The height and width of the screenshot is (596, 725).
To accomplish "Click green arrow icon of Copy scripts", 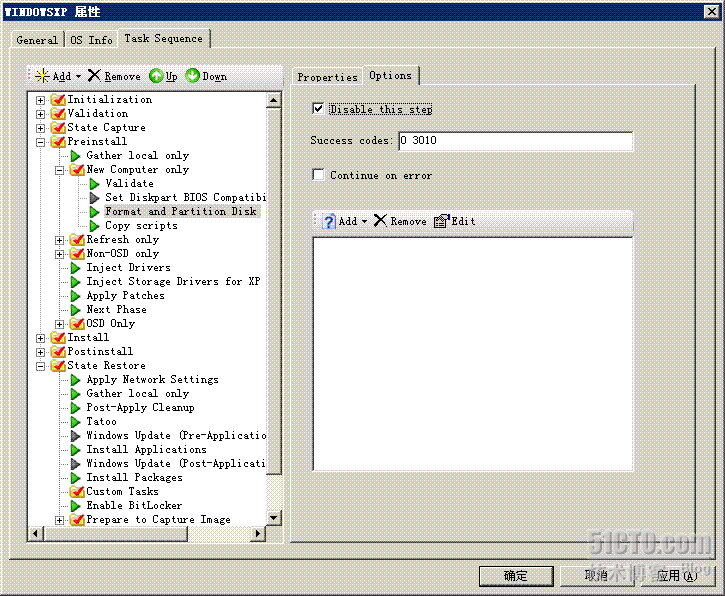I will click(x=94, y=226).
